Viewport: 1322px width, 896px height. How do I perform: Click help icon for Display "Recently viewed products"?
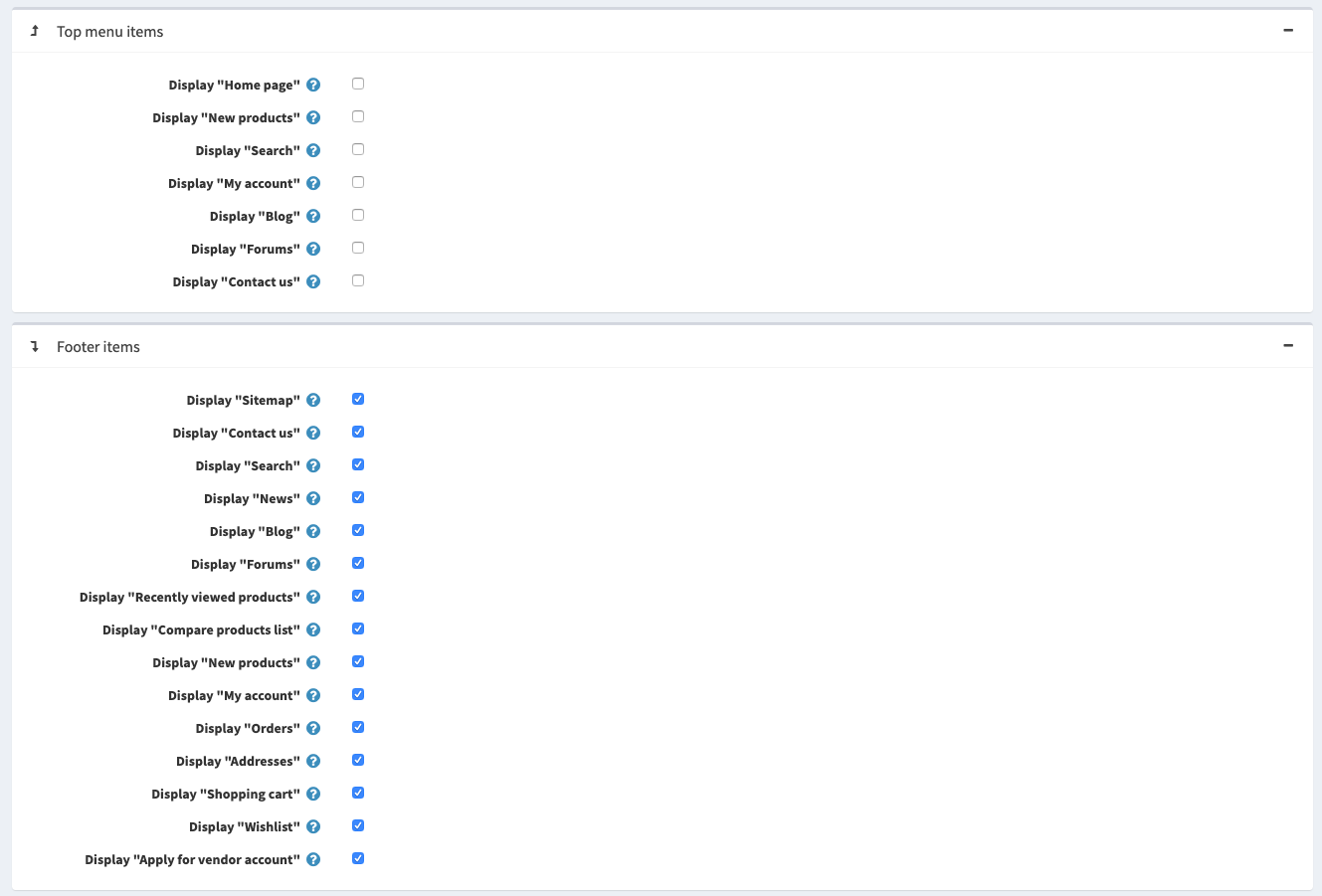coord(313,596)
